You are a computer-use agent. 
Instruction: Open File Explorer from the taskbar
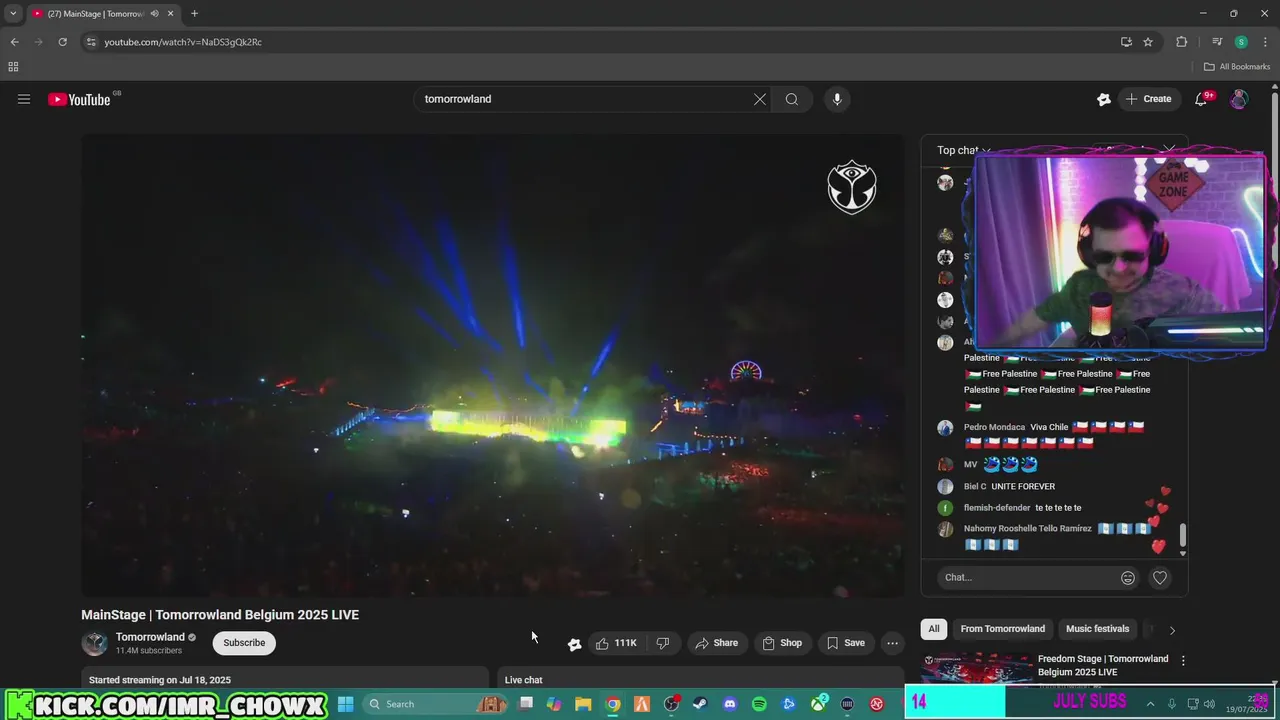click(584, 704)
